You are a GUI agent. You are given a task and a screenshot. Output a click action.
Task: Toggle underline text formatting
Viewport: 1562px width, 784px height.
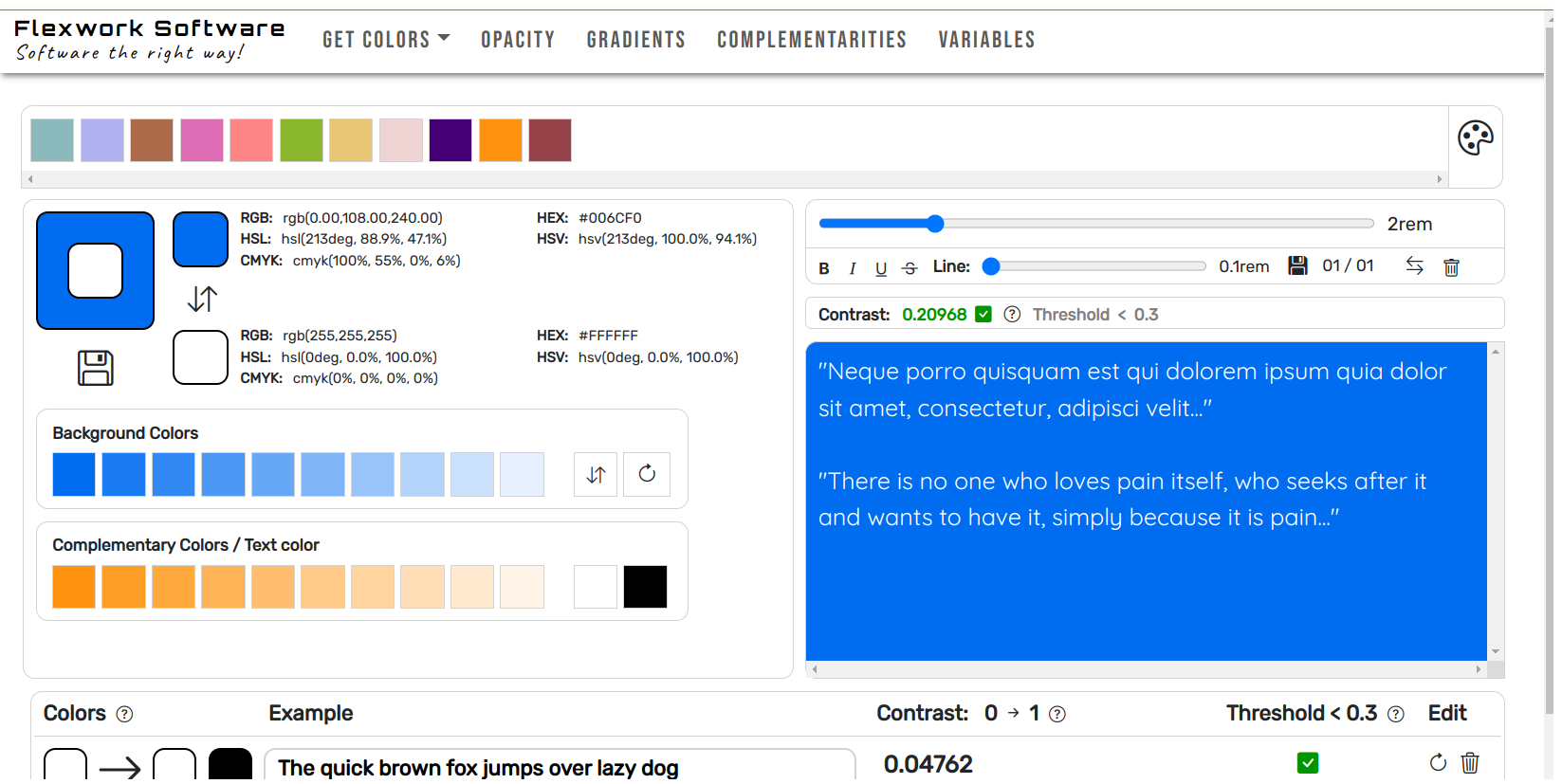[881, 268]
